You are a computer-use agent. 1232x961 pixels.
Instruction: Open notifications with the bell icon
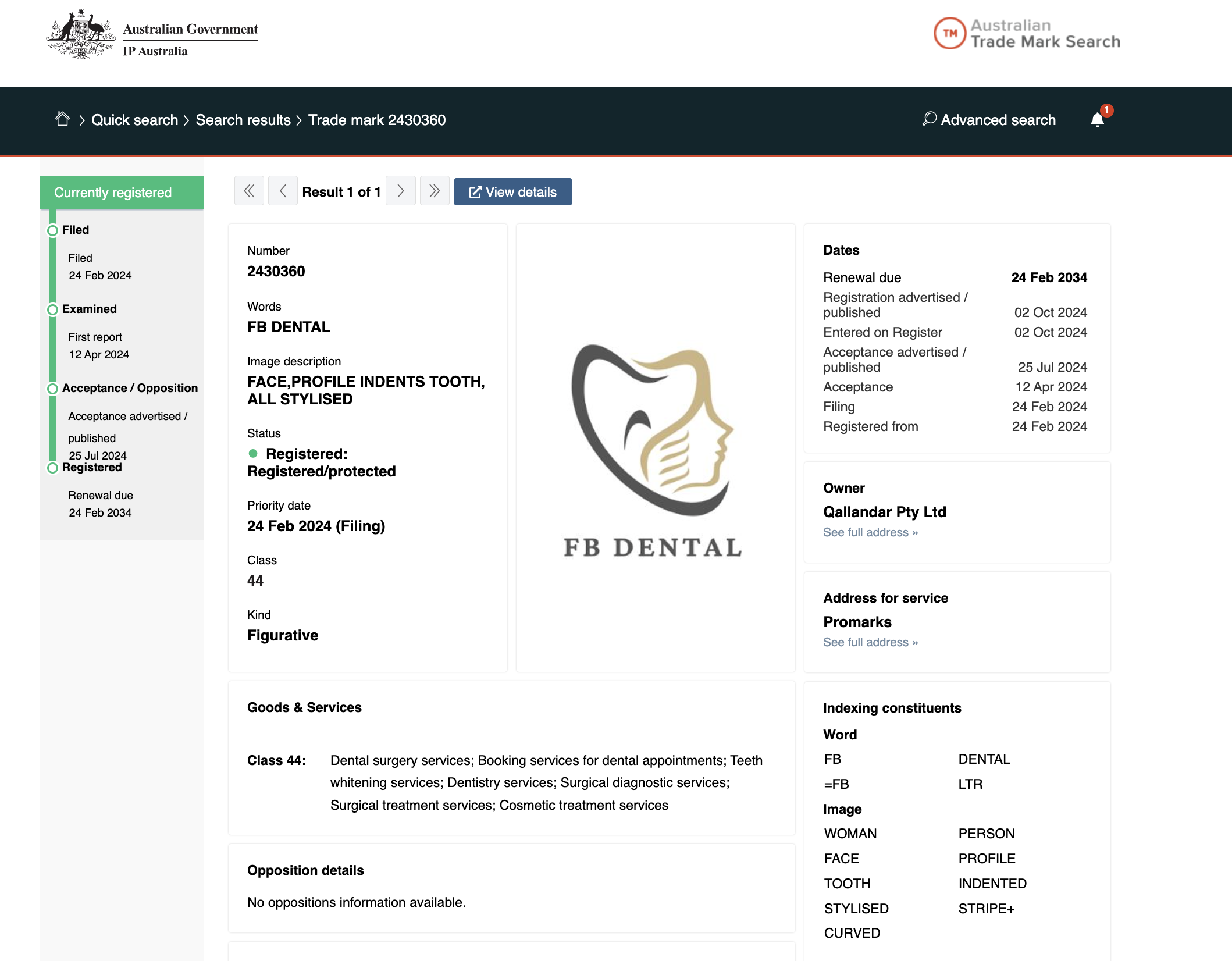1097,120
